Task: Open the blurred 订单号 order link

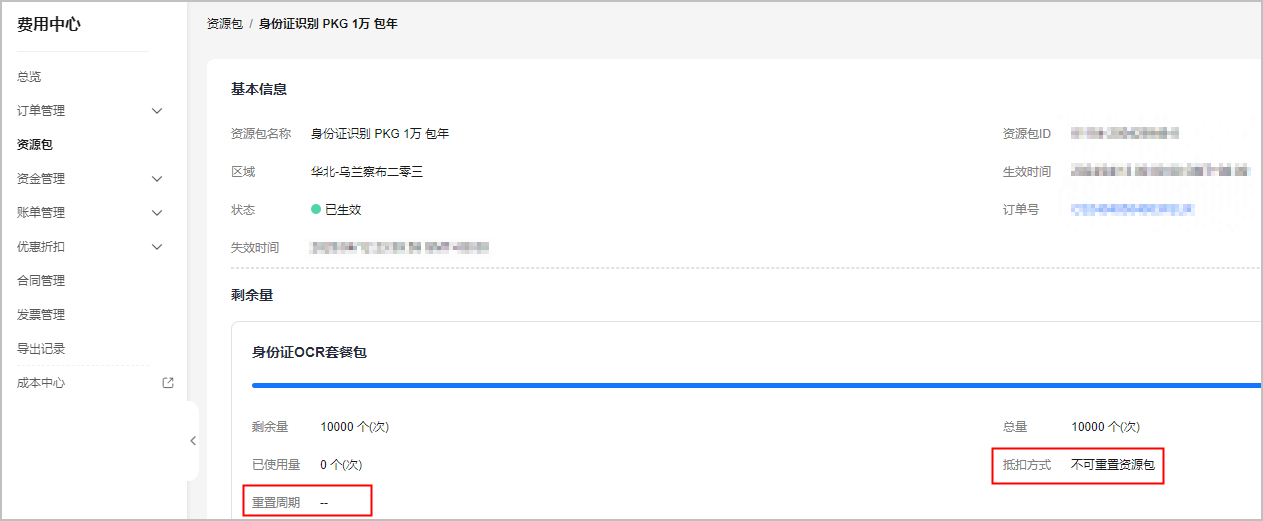Action: point(1132,210)
